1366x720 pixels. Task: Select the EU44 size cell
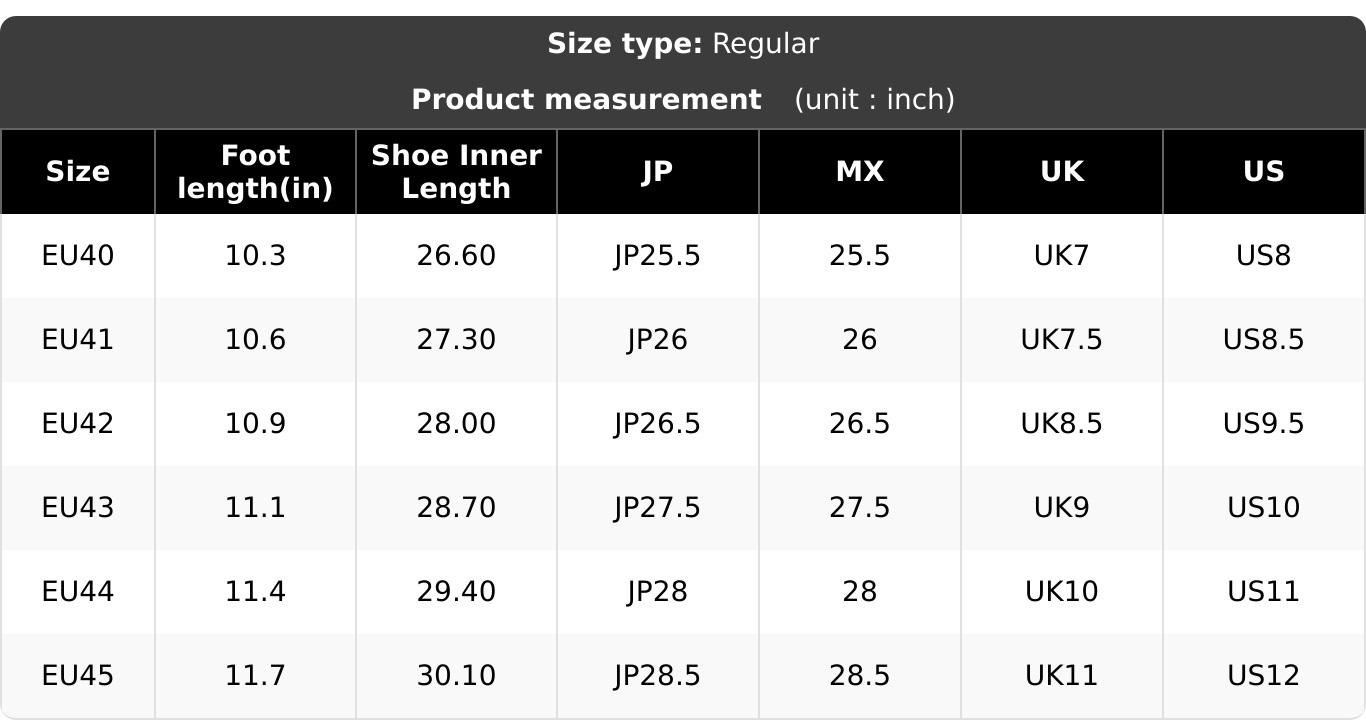77,592
